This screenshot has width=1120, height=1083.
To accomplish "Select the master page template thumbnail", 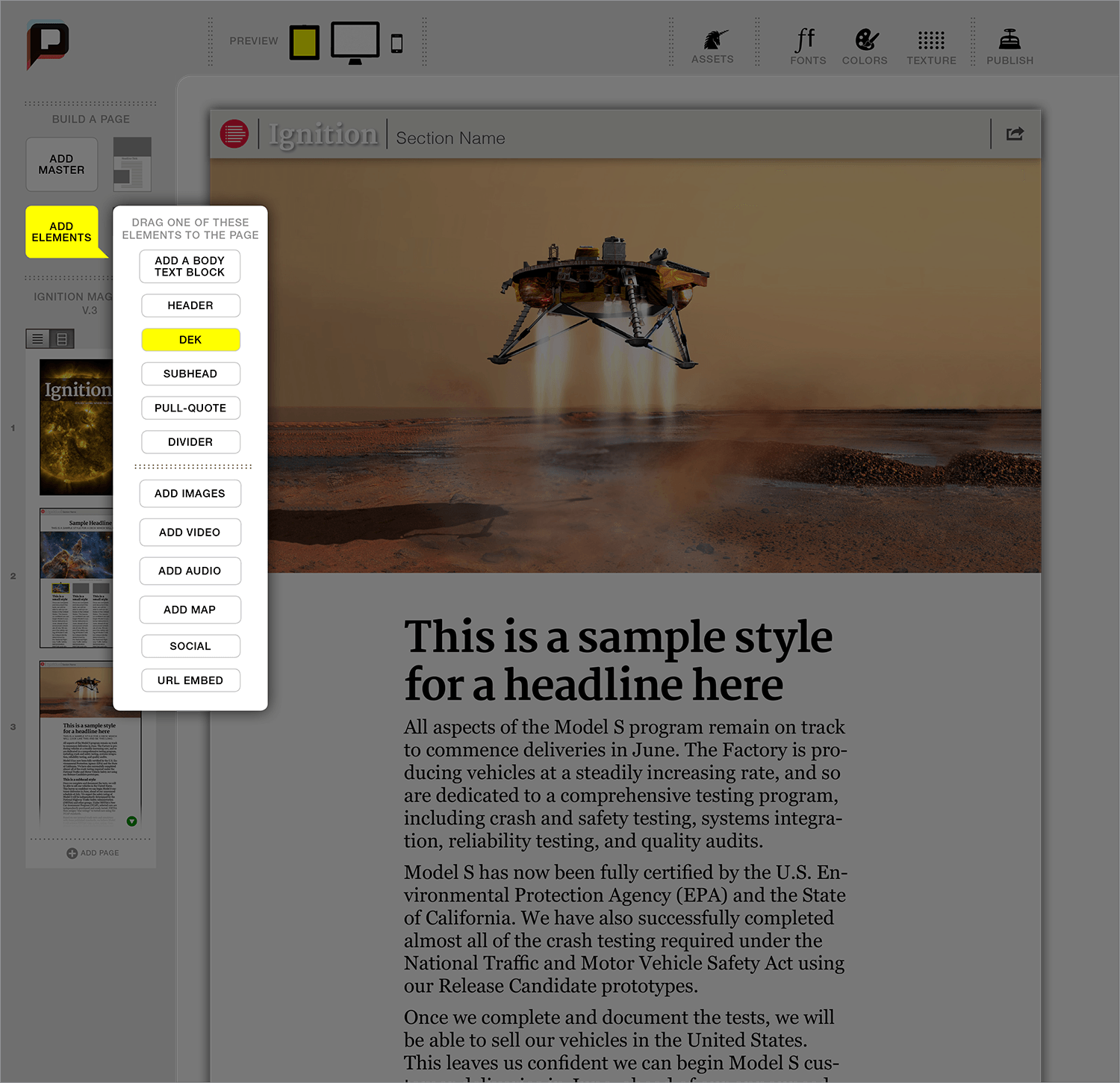I will (x=132, y=164).
